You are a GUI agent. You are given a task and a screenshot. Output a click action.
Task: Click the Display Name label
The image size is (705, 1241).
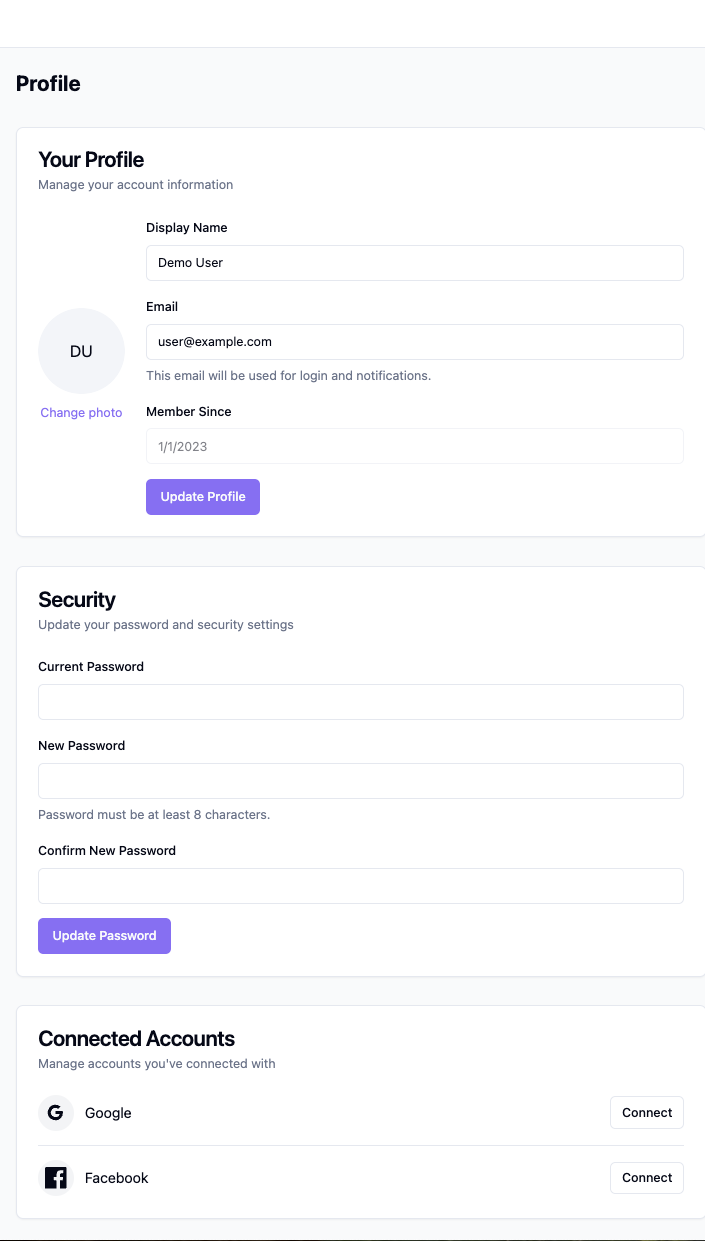[x=187, y=228]
